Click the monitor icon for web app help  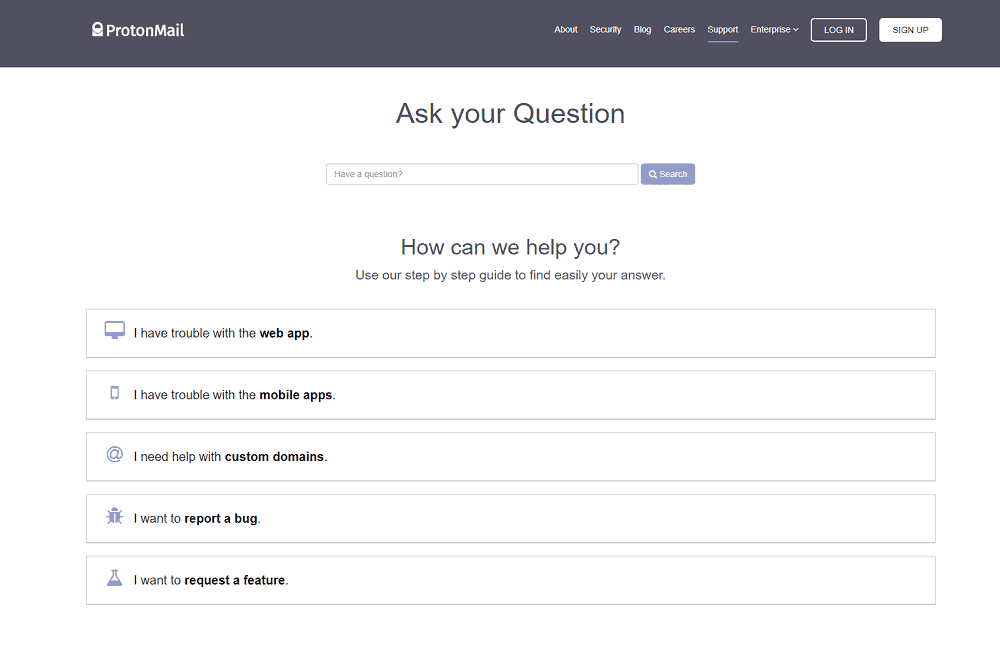[x=113, y=329]
